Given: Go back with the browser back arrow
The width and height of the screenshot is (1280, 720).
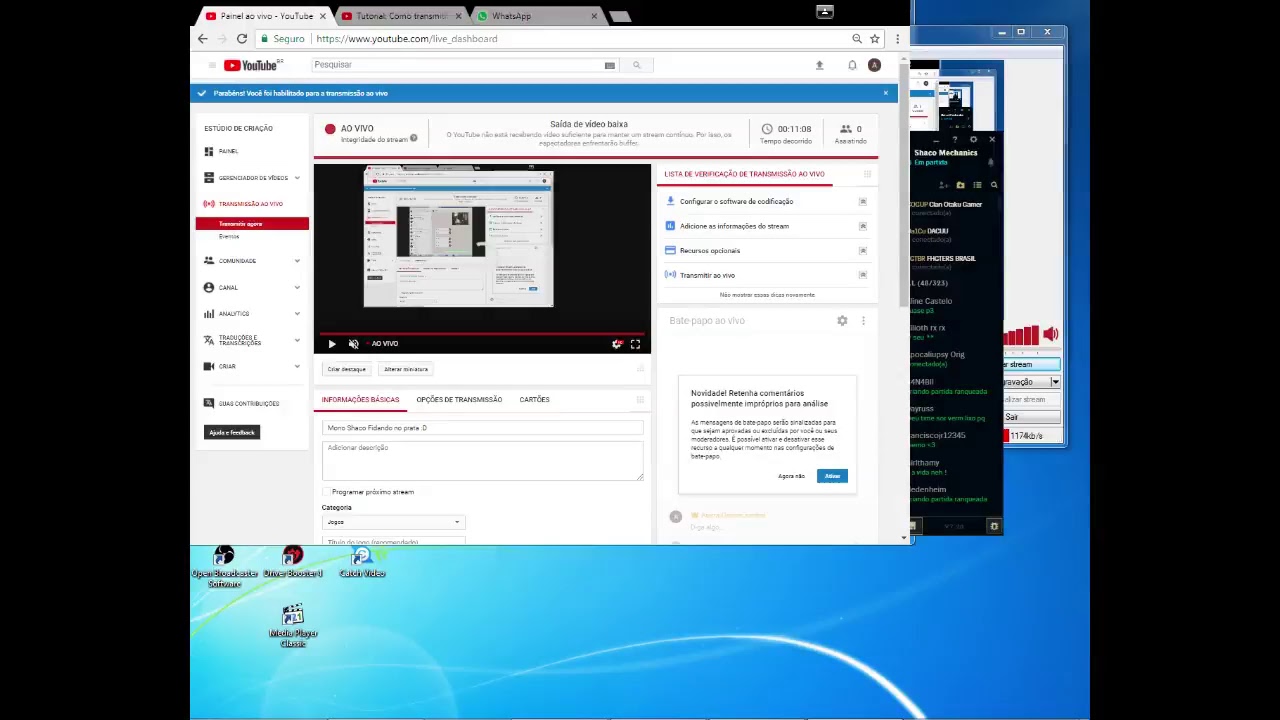Looking at the screenshot, I should click(x=203, y=38).
